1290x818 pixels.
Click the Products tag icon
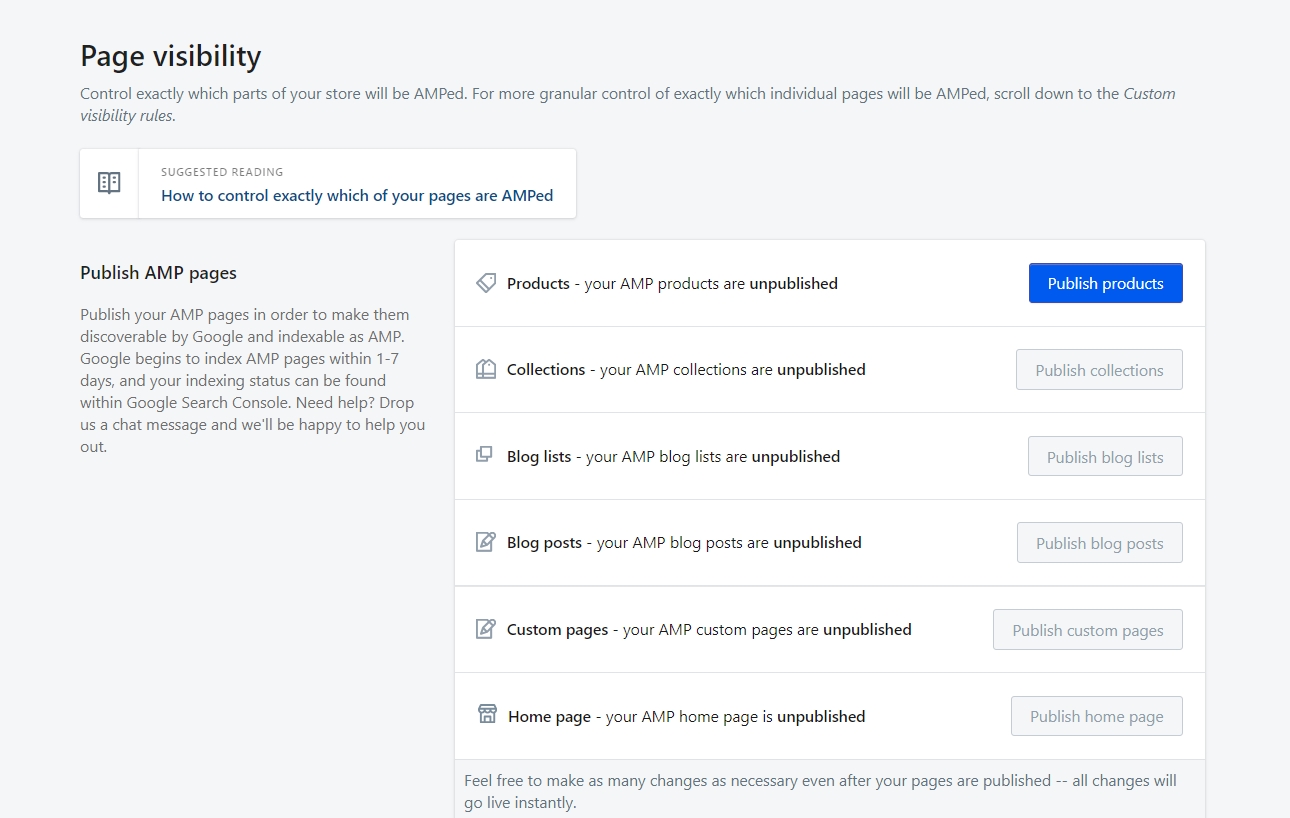point(486,283)
